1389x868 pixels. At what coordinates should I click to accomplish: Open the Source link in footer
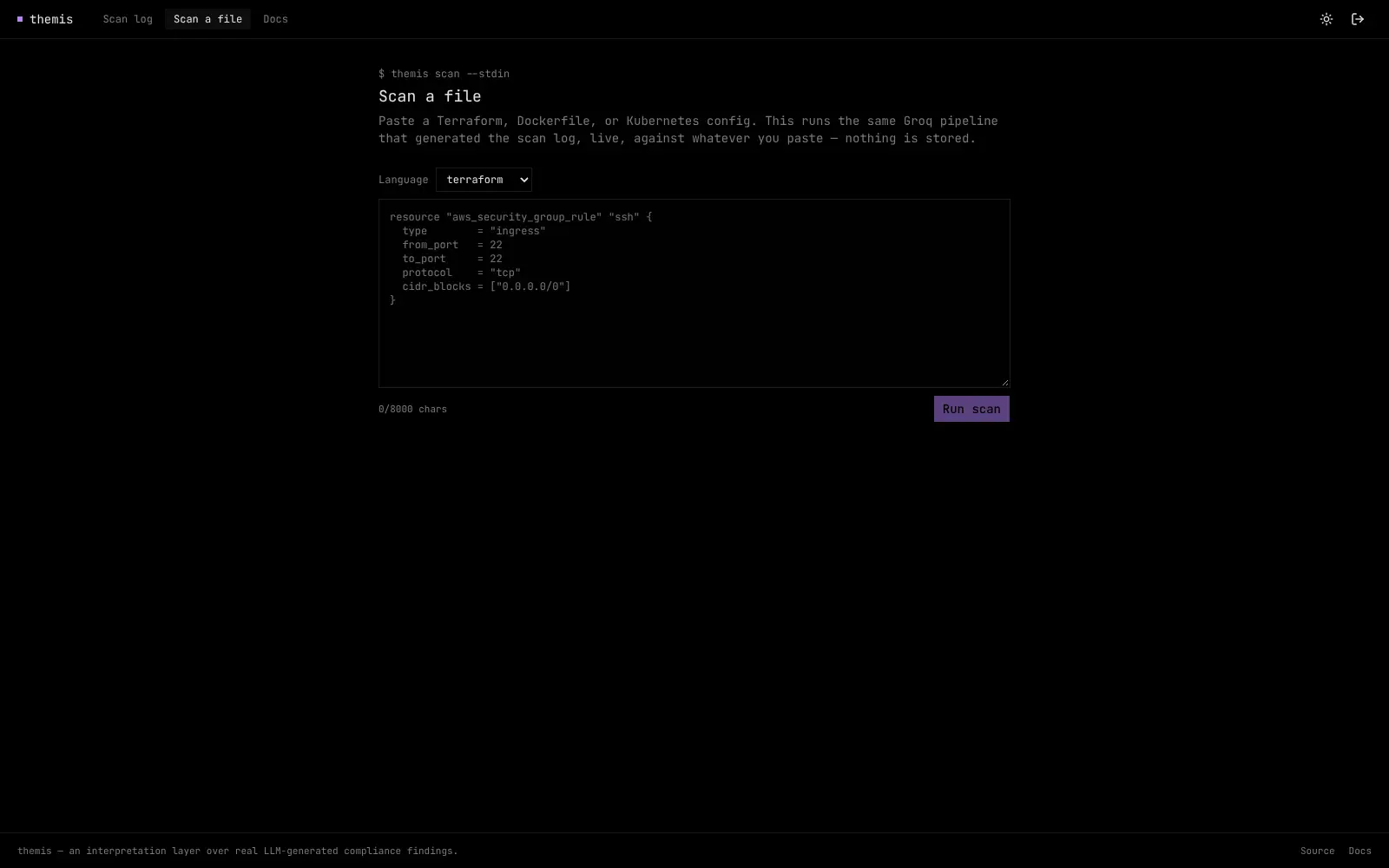point(1317,851)
